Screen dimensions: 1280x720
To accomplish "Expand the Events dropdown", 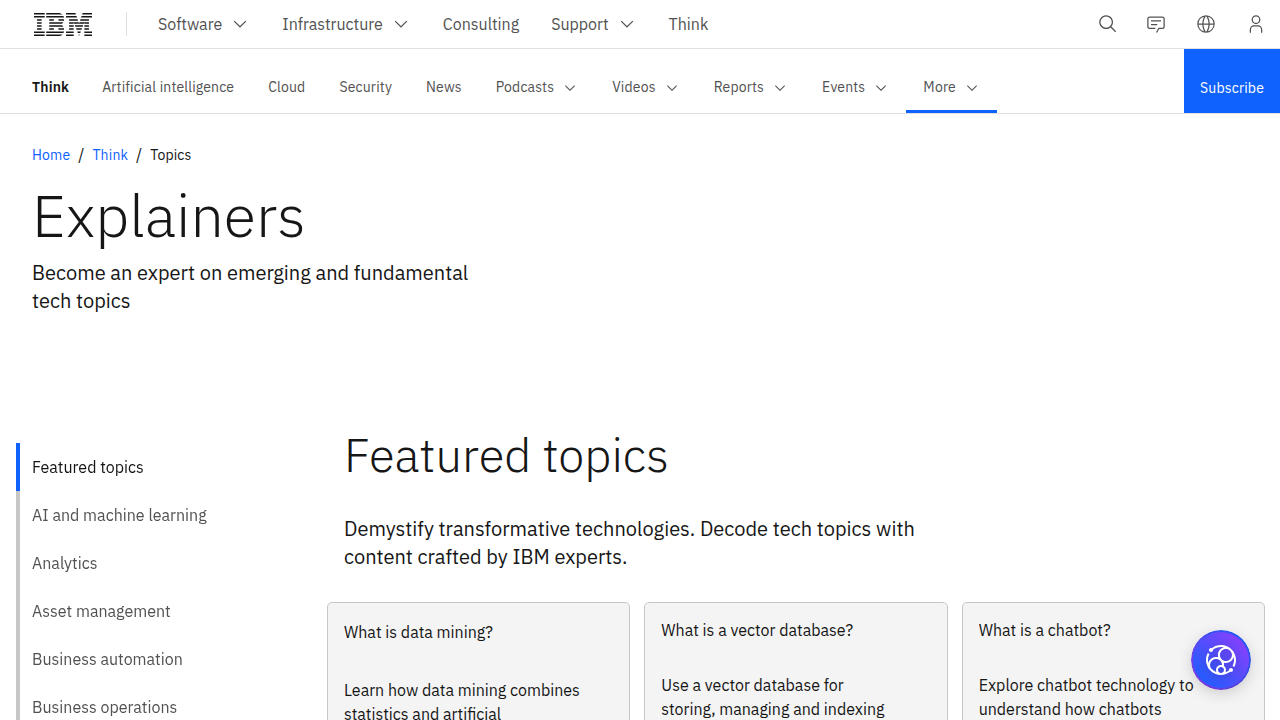I will coord(854,87).
